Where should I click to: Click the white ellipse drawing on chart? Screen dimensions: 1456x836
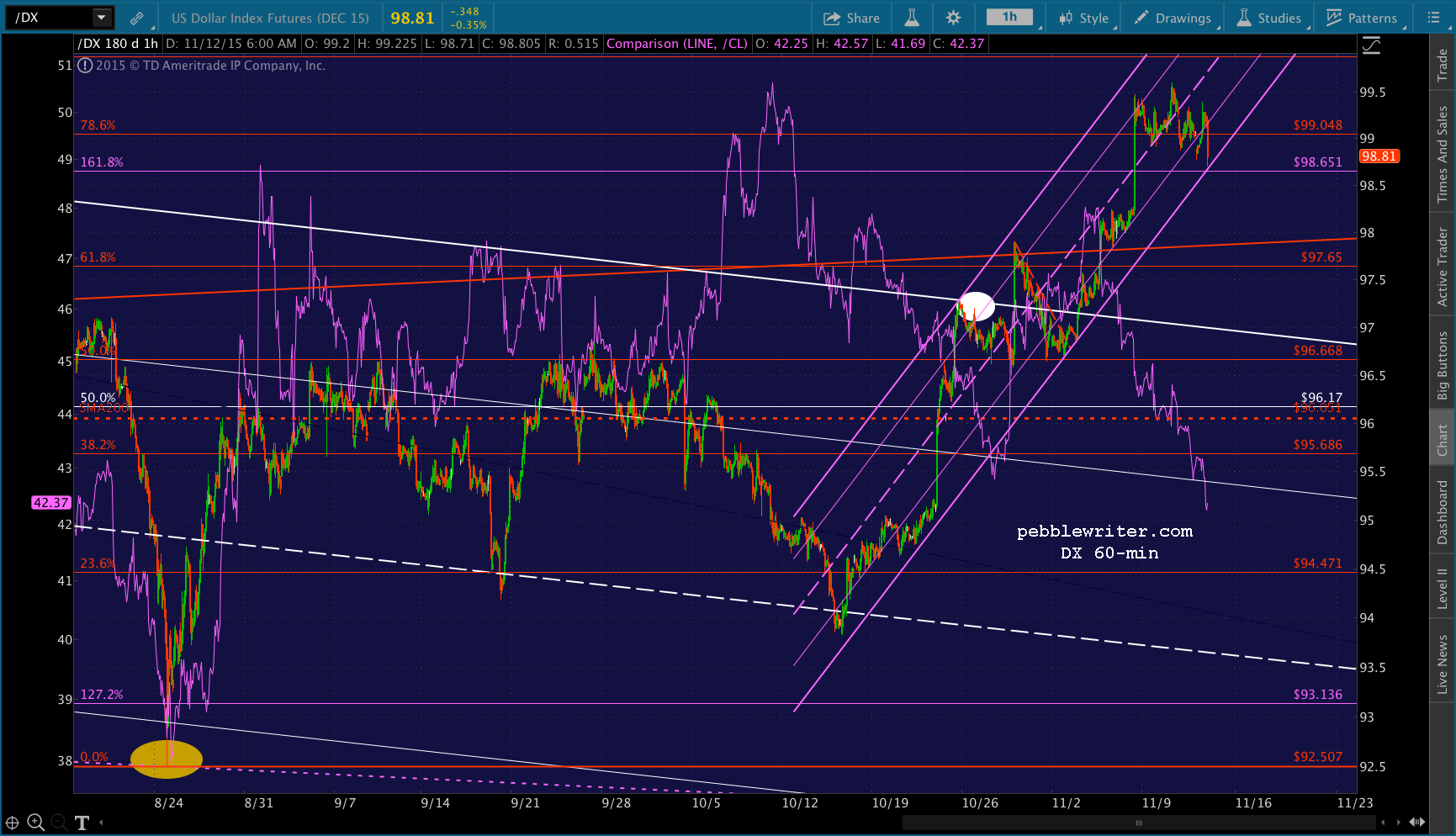point(976,306)
